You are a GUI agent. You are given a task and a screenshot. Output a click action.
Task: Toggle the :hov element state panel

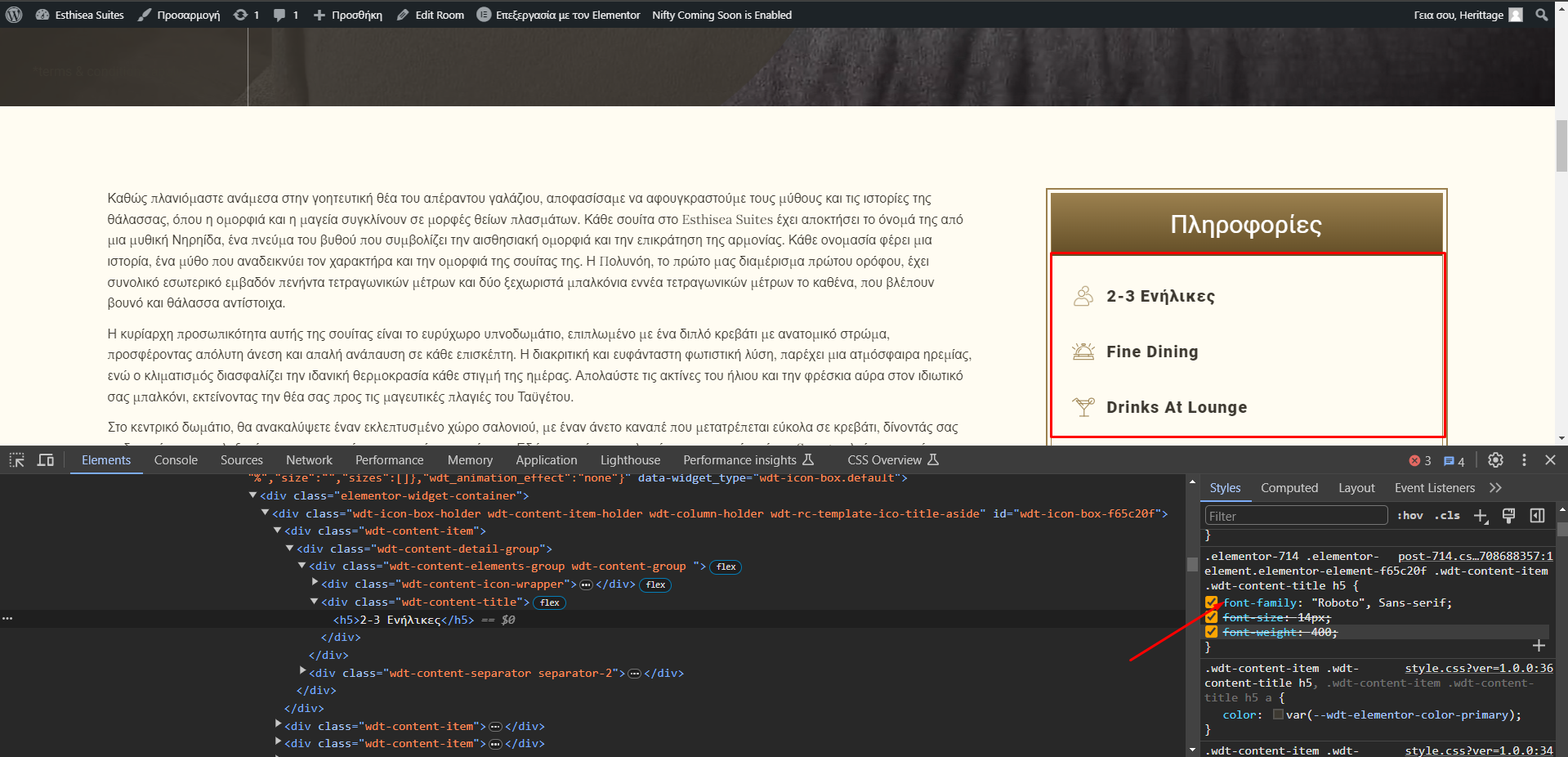[x=1410, y=515]
